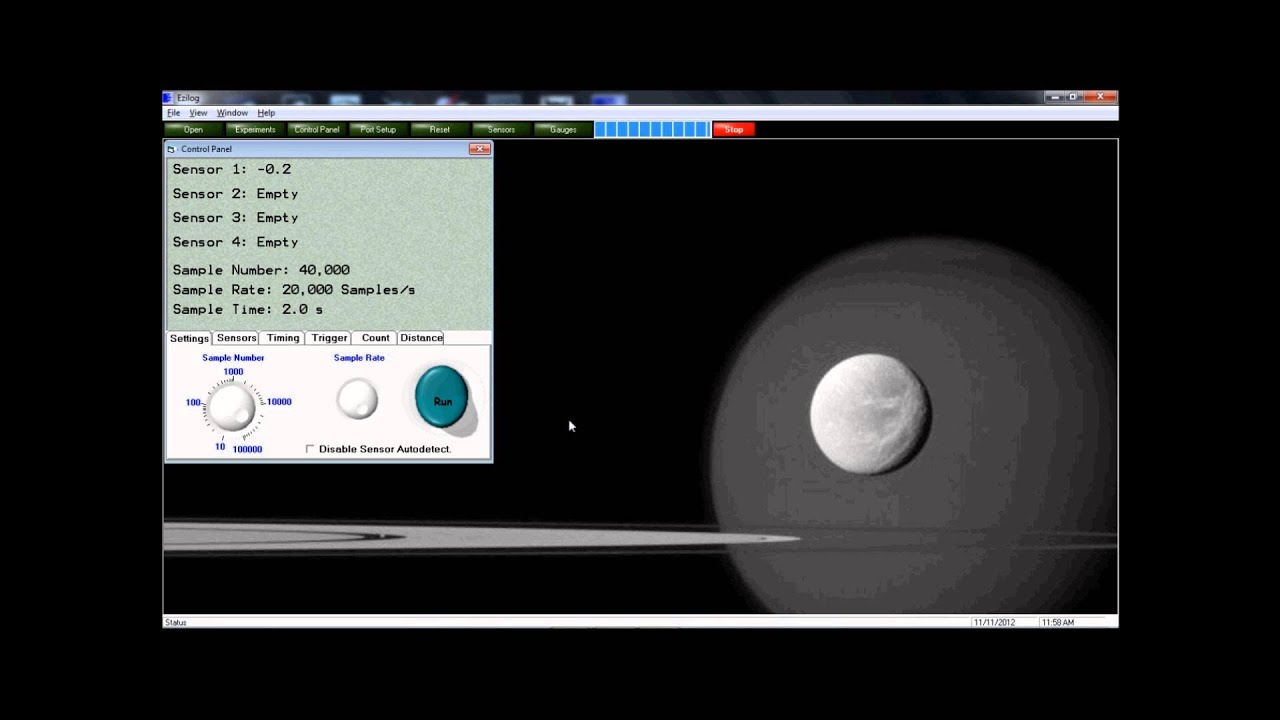This screenshot has height=720, width=1280.
Task: Switch to the Sensors tab
Action: (237, 338)
